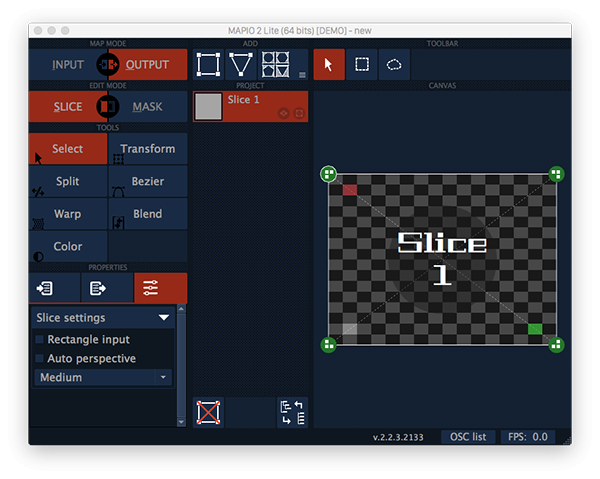Select the top-right slice corner handle

[x=556, y=174]
